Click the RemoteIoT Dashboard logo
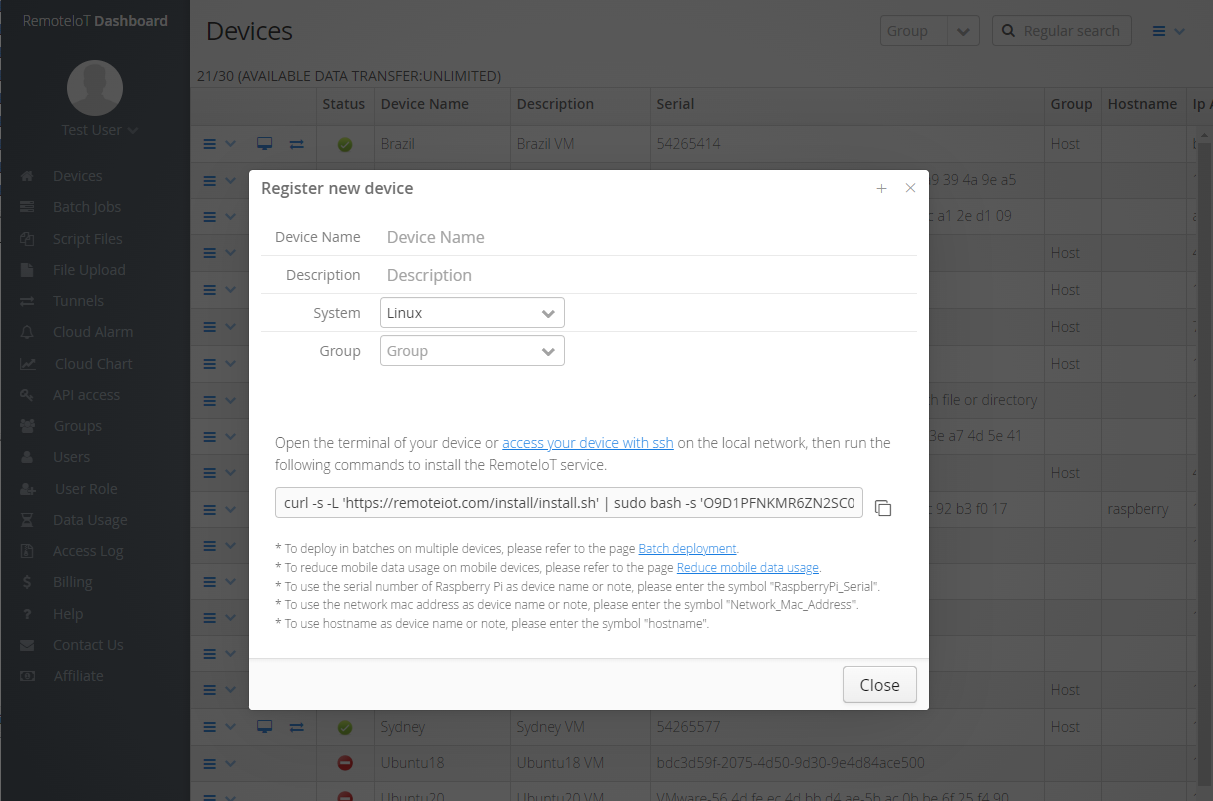The image size is (1213, 801). (x=95, y=20)
